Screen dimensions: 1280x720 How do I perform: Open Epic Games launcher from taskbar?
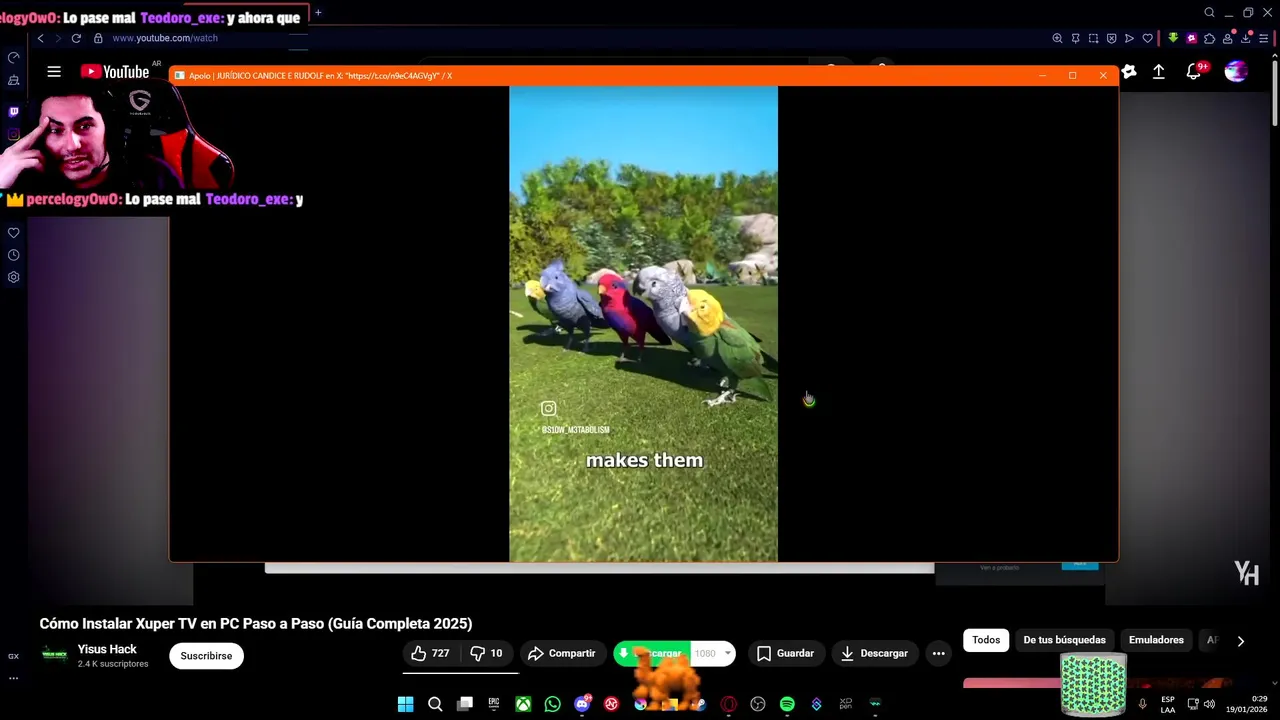[x=494, y=704]
